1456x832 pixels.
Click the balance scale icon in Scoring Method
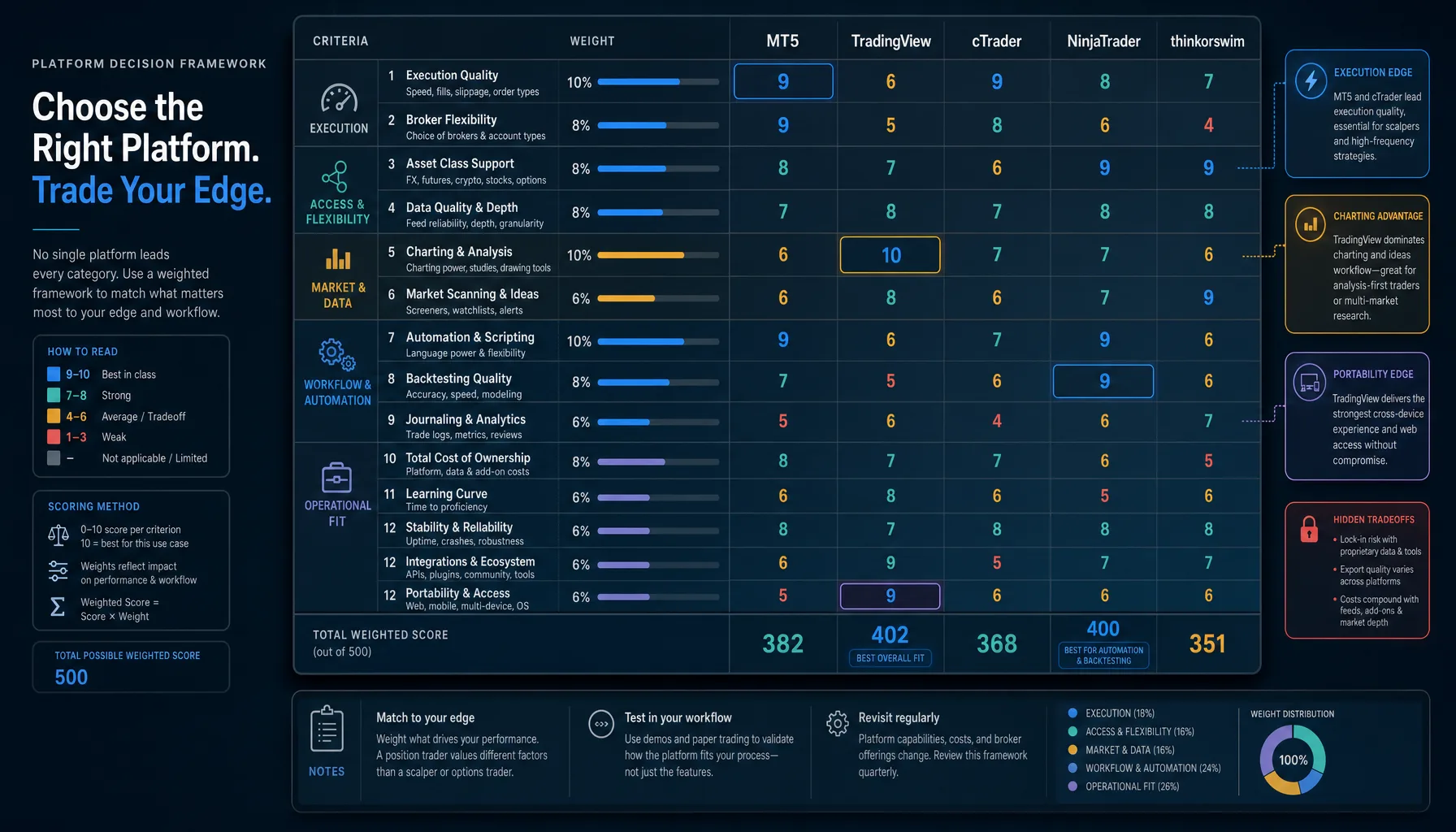tap(58, 535)
